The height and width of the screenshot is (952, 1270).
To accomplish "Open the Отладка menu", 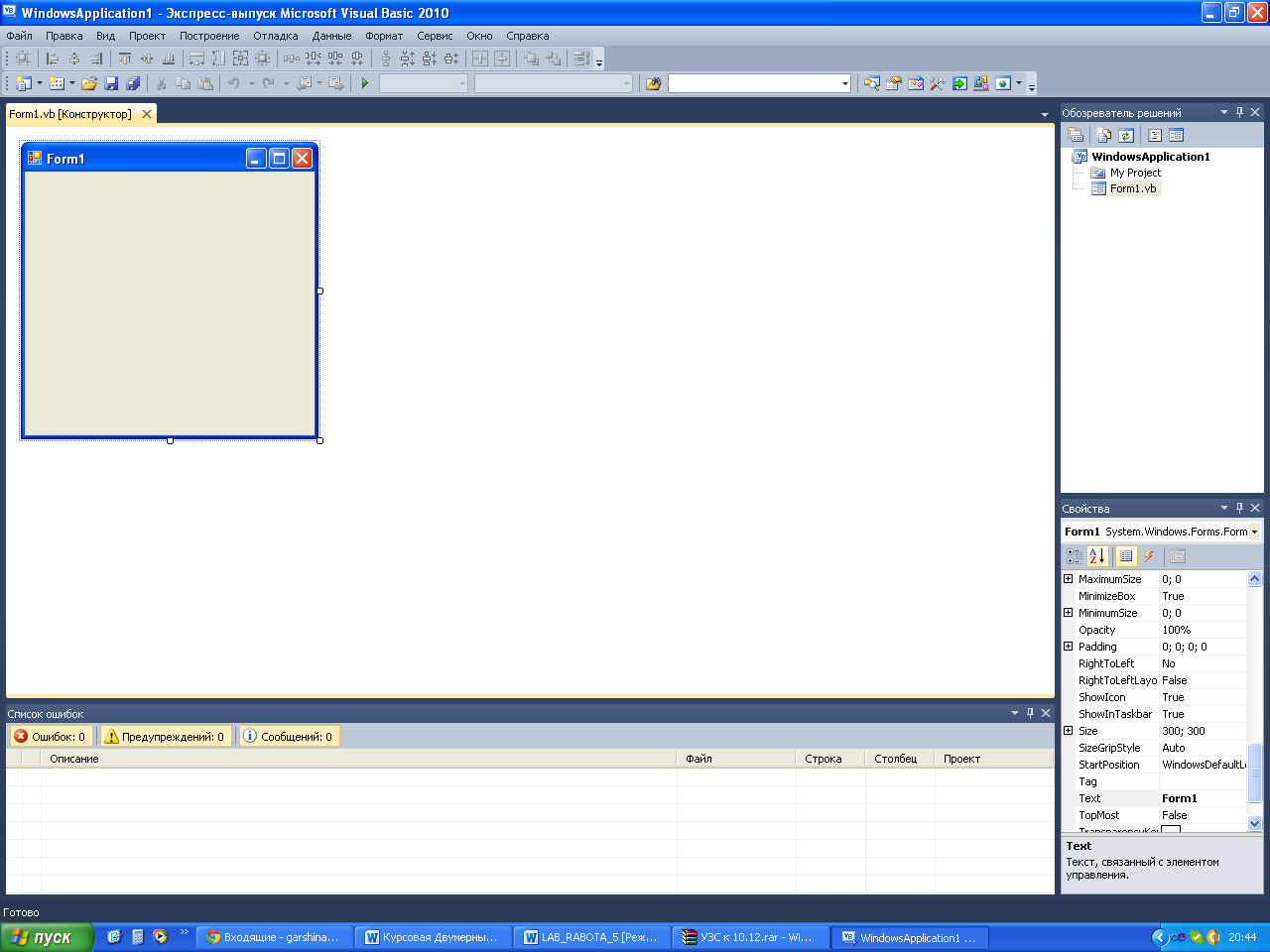I will [x=276, y=36].
